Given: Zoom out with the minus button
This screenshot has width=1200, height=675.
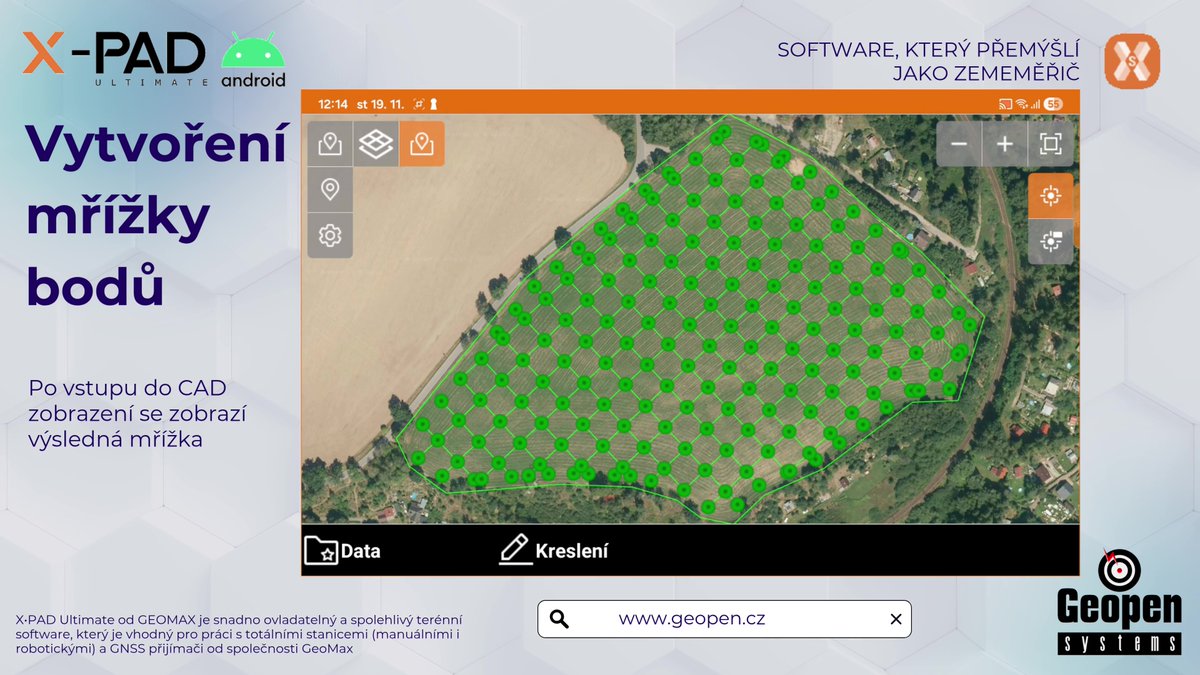Looking at the screenshot, I should (x=959, y=144).
